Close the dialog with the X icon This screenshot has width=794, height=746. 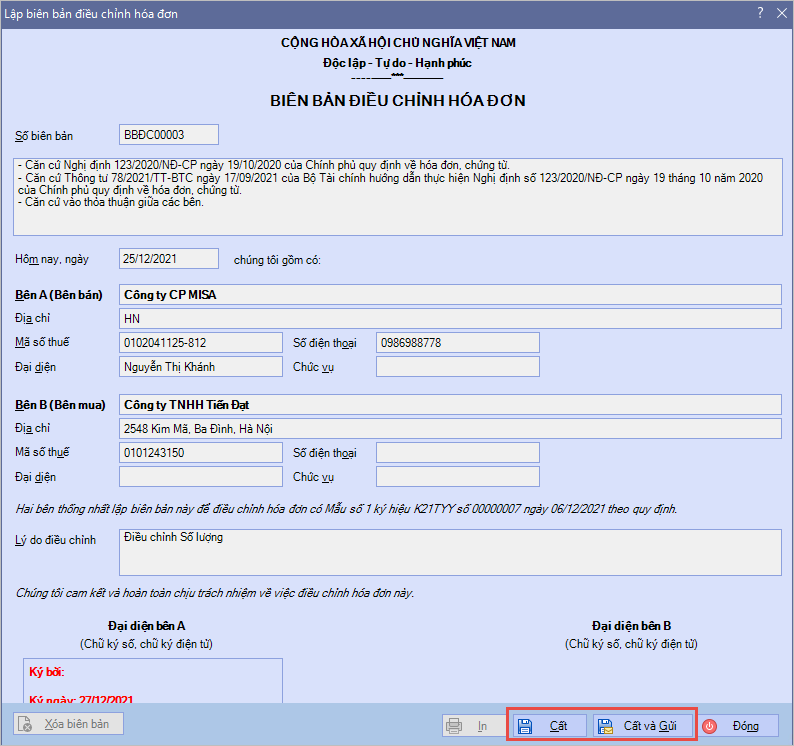[x=780, y=13]
